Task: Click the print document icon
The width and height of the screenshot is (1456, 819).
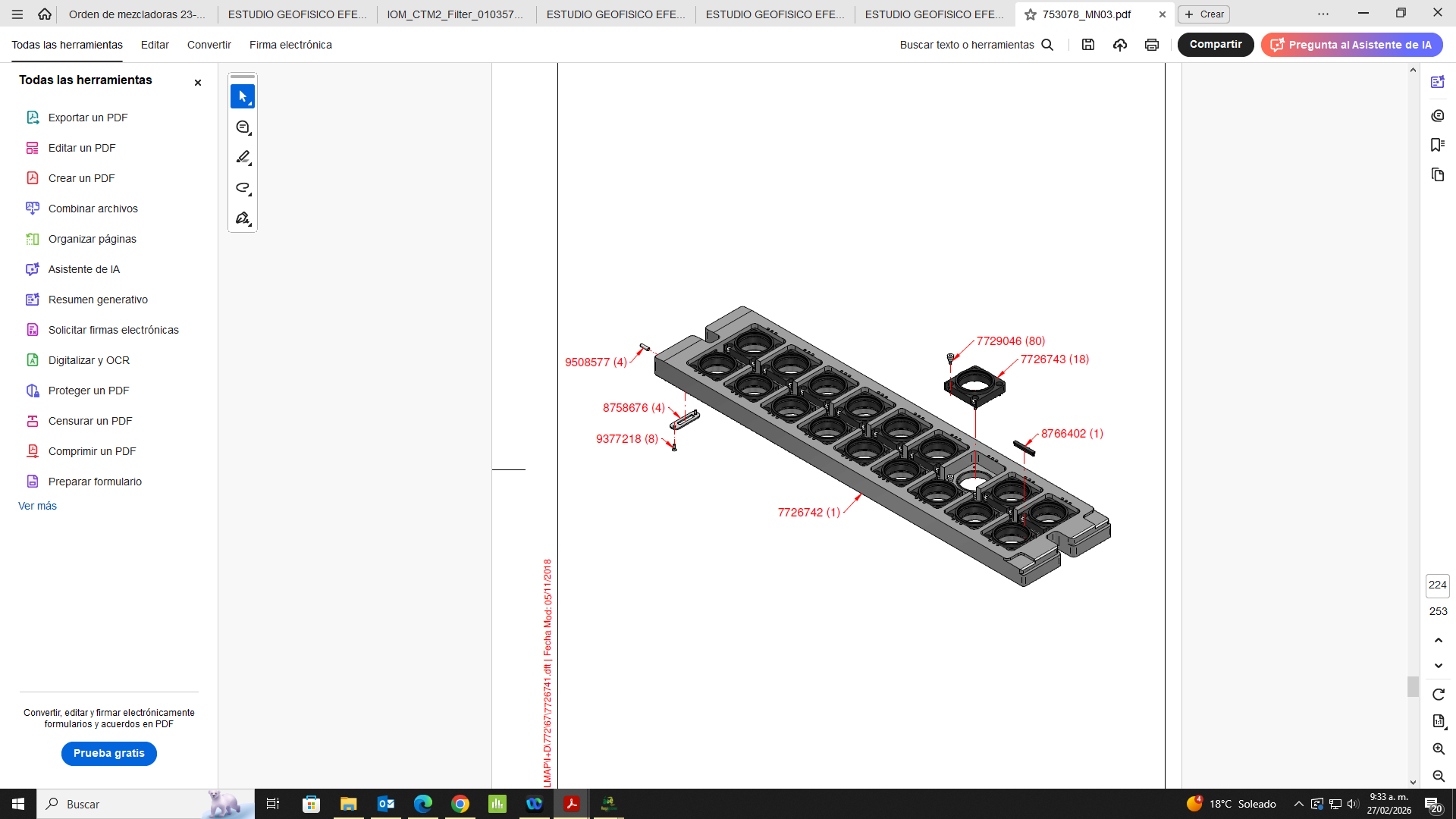Action: coord(1151,45)
